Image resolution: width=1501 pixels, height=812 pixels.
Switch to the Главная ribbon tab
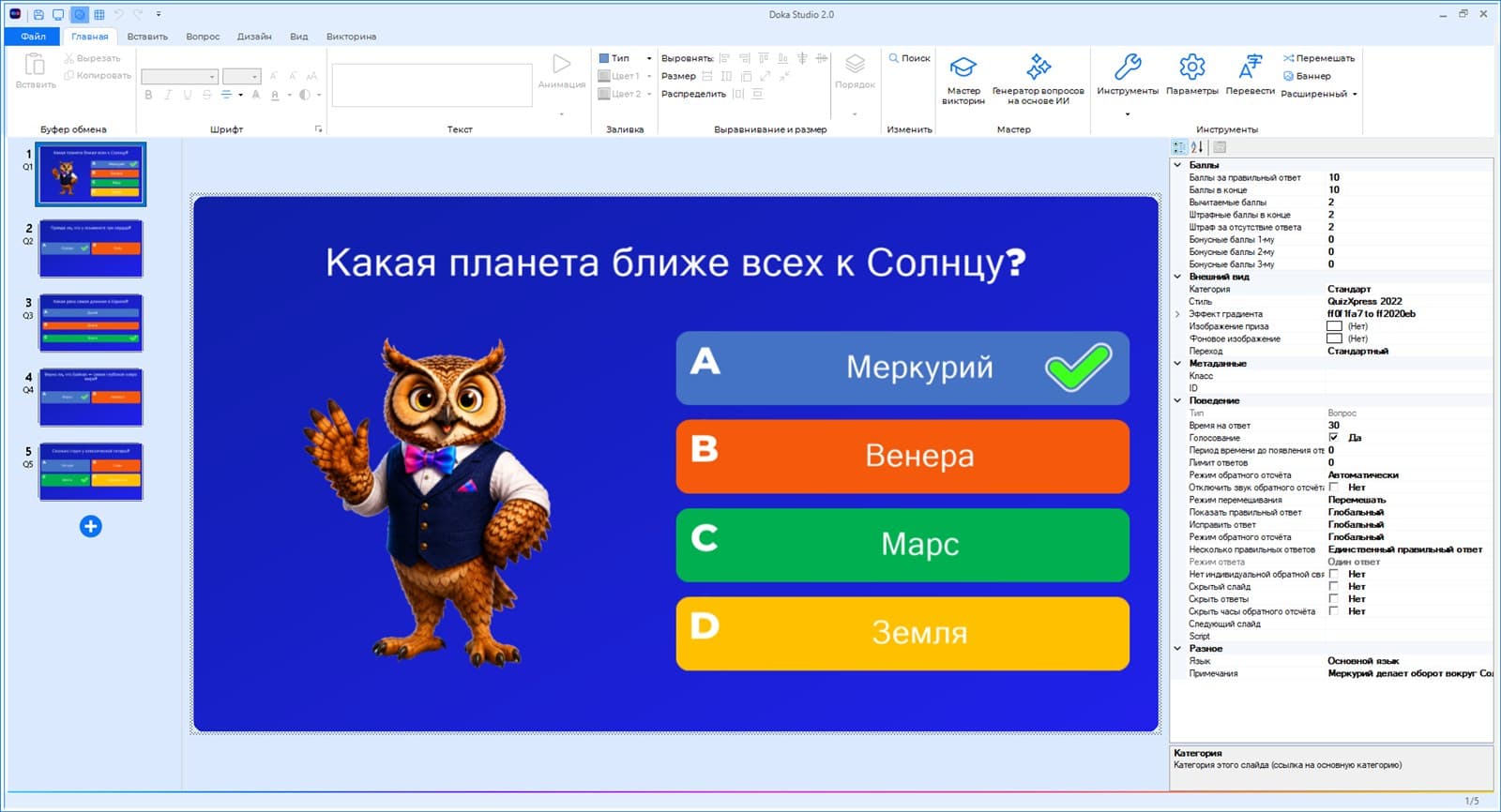click(x=90, y=37)
